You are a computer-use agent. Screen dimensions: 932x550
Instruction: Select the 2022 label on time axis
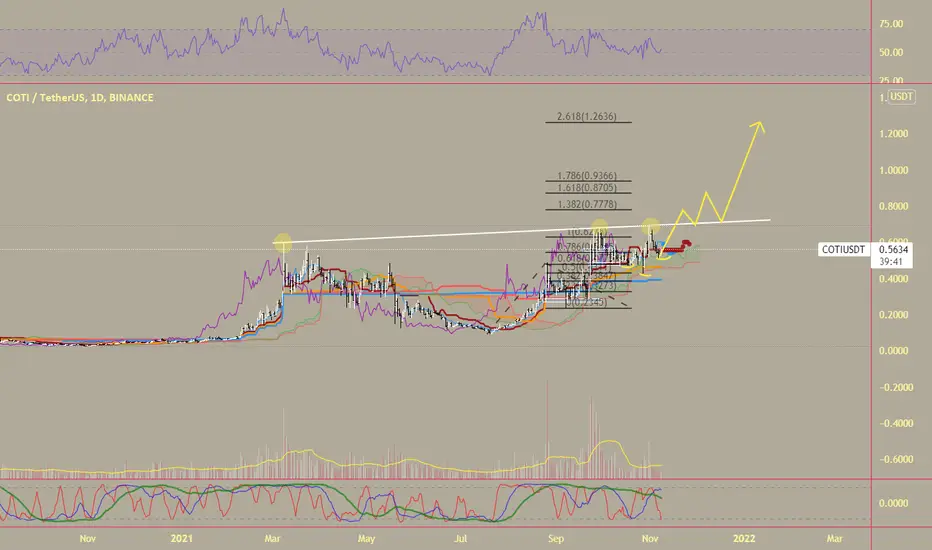[744, 538]
